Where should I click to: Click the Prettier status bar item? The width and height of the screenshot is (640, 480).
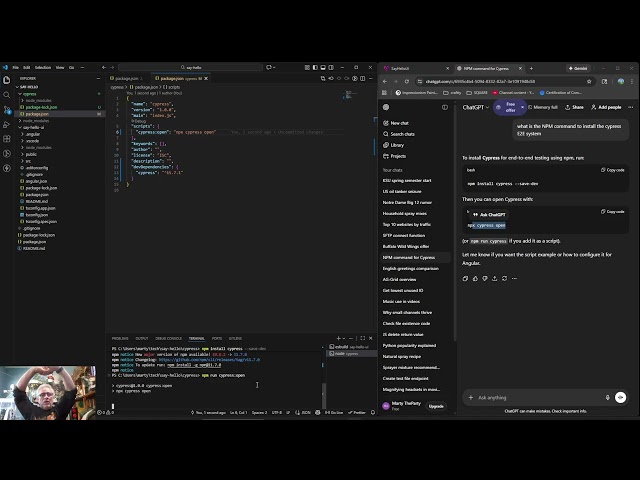(357, 413)
